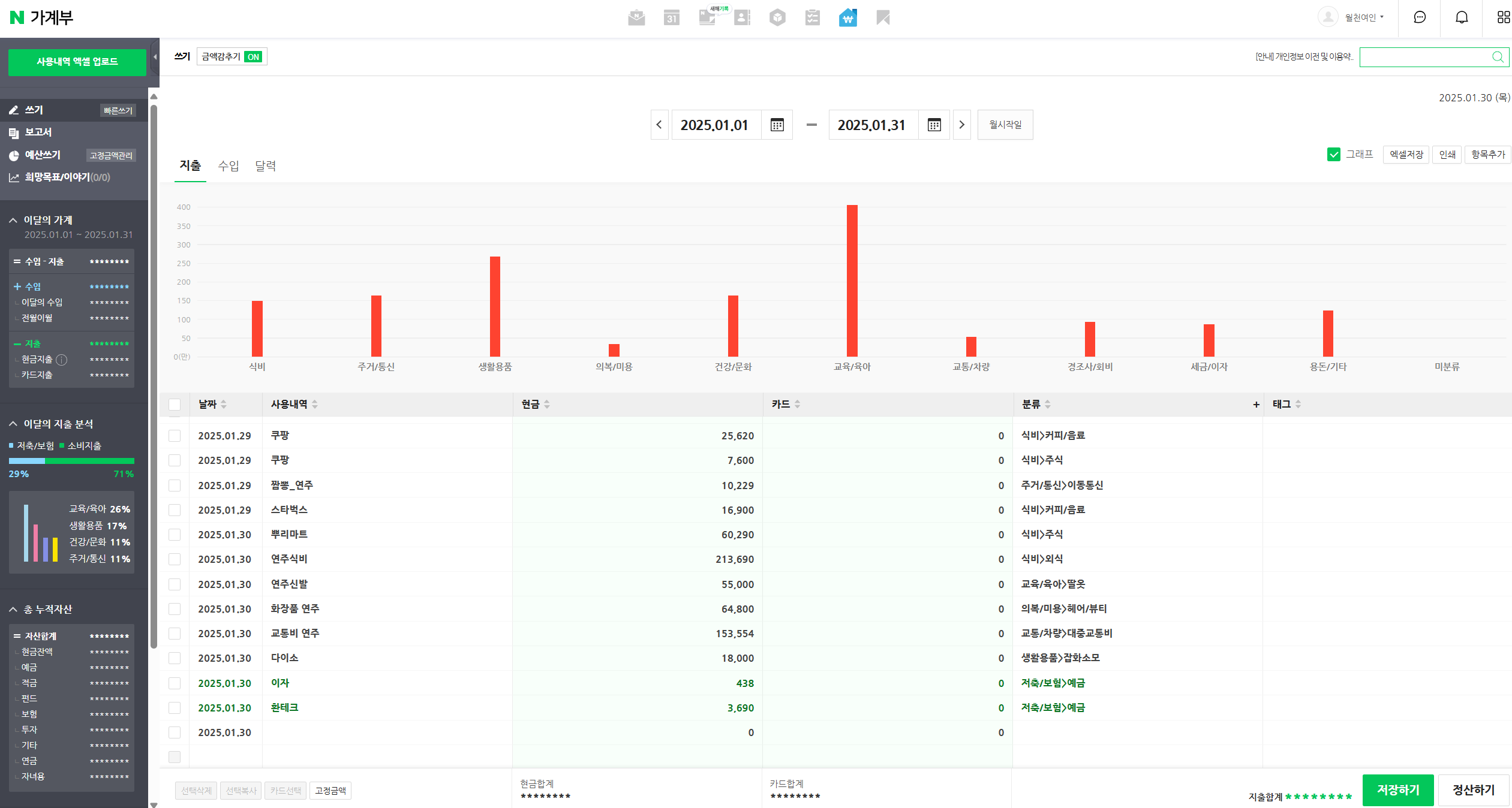Open the address book contacts icon
This screenshot has width=1512, height=808.
[742, 17]
